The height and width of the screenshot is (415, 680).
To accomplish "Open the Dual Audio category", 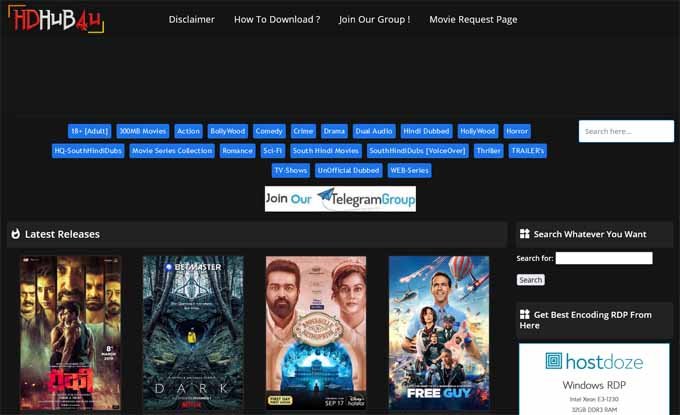I will pos(374,131).
